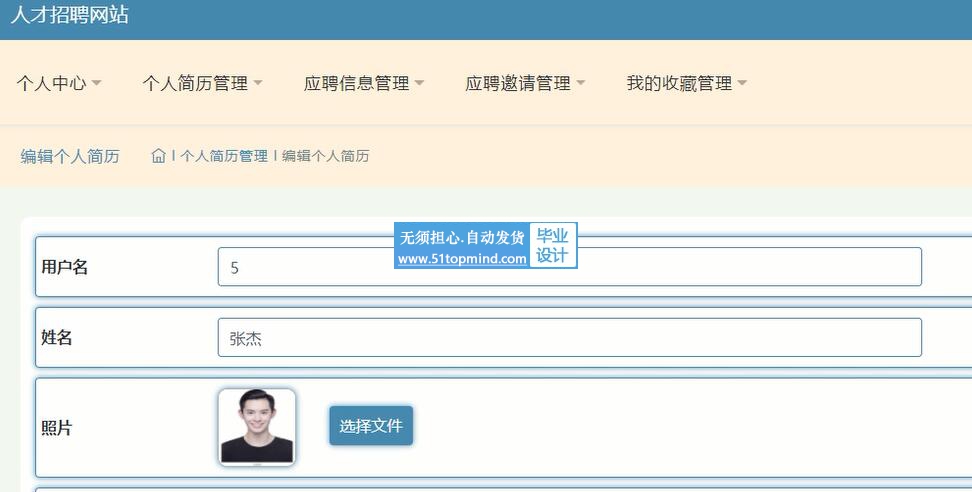Image resolution: width=972 pixels, height=492 pixels.
Task: Expand the dropdown arrow beside 个人中心
Action: 96,82
